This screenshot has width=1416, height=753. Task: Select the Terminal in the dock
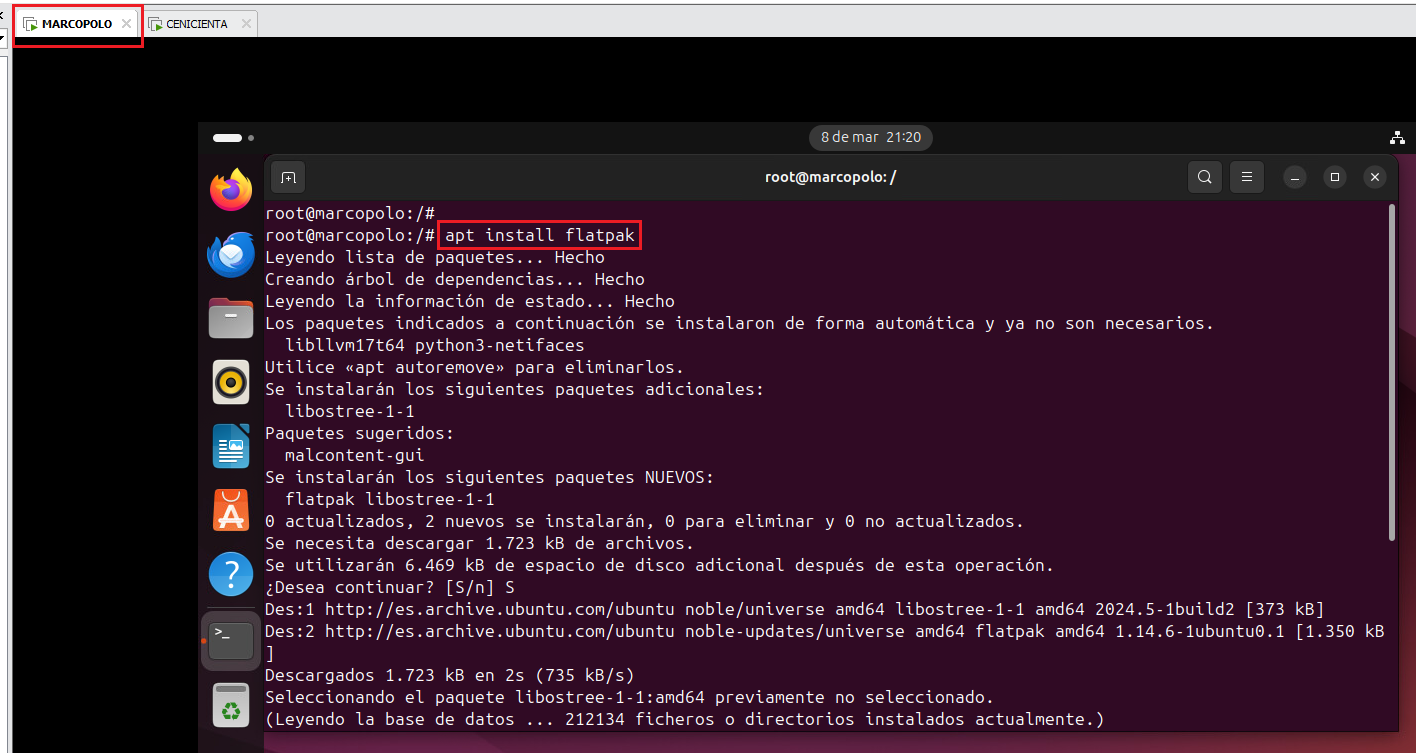[231, 638]
